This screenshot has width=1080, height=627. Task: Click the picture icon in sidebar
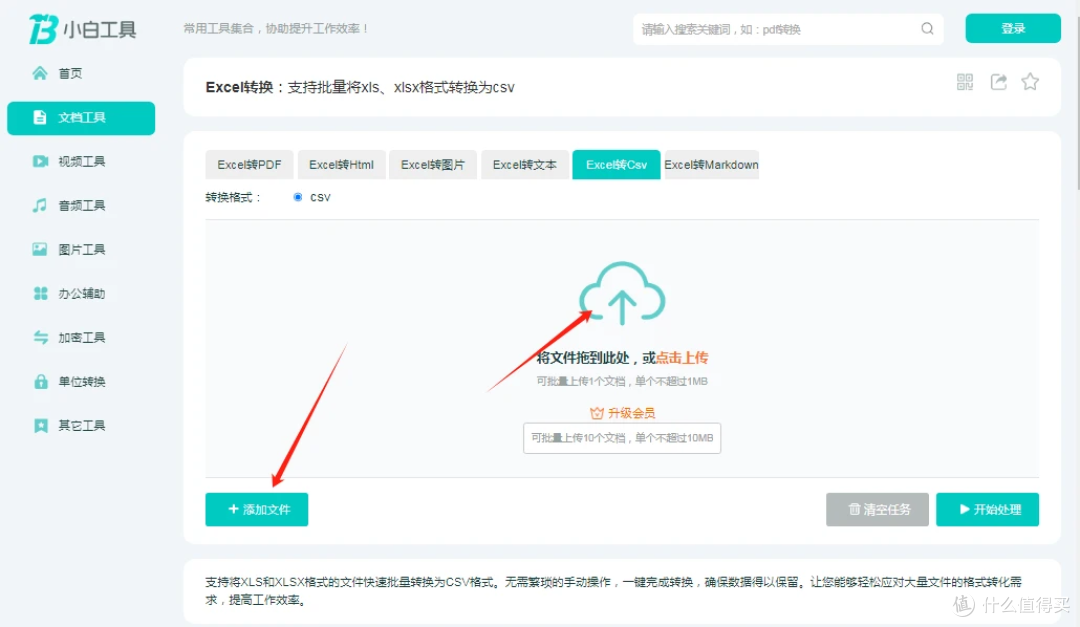[40, 249]
